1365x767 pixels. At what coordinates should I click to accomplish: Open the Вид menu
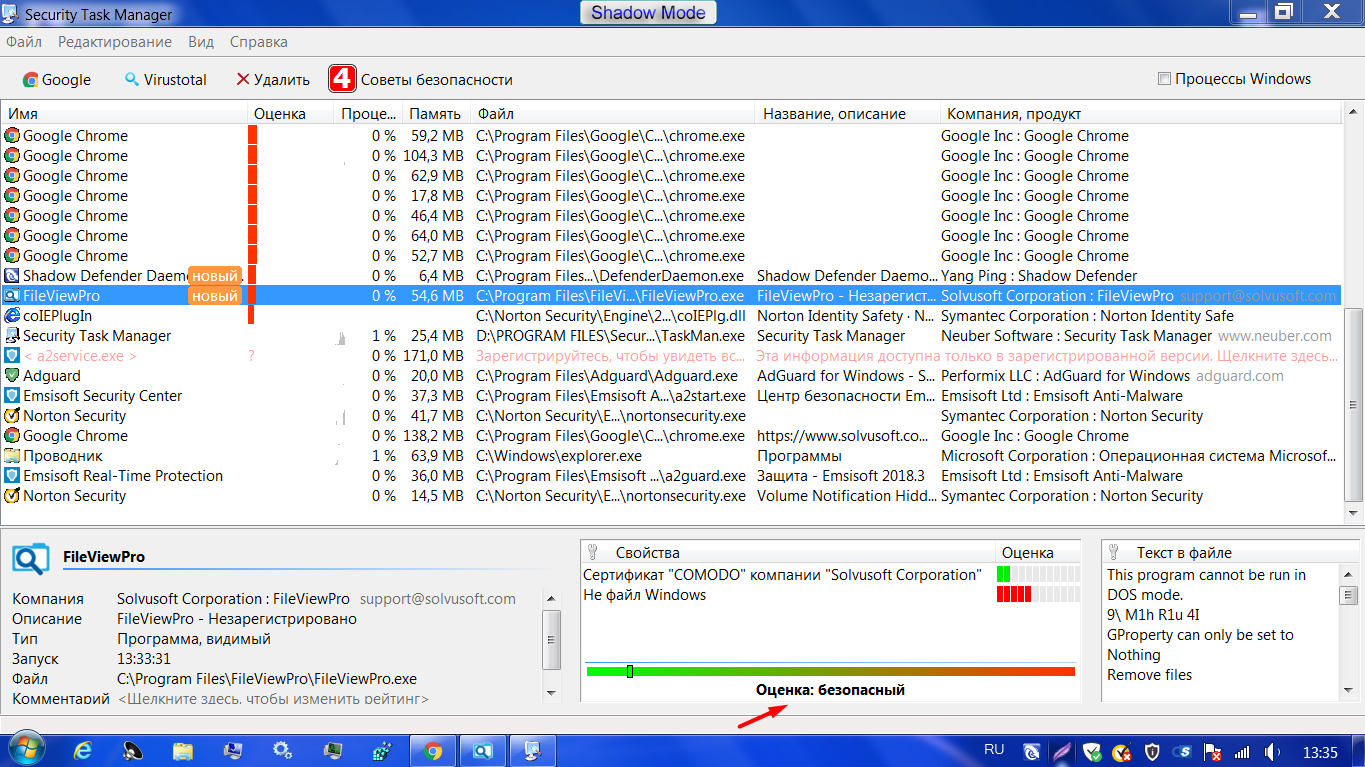[x=201, y=42]
